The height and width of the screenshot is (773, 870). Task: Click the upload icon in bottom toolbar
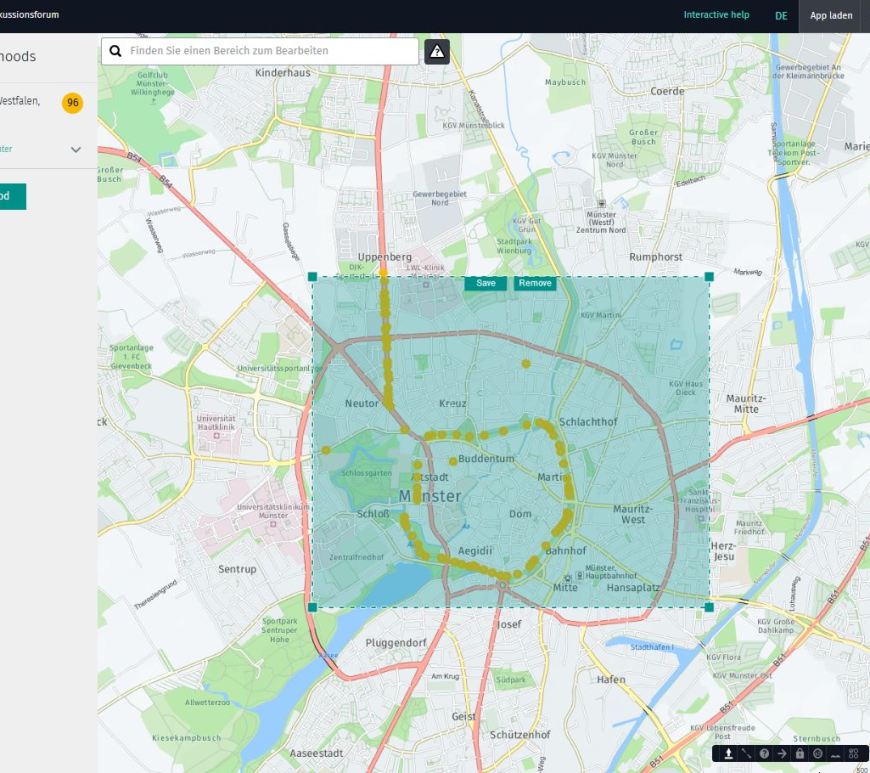729,753
